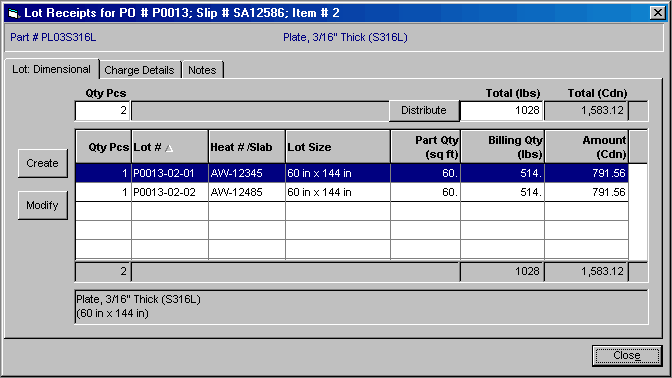Click the Qty Pcs input field with 2

pyautogui.click(x=103, y=111)
